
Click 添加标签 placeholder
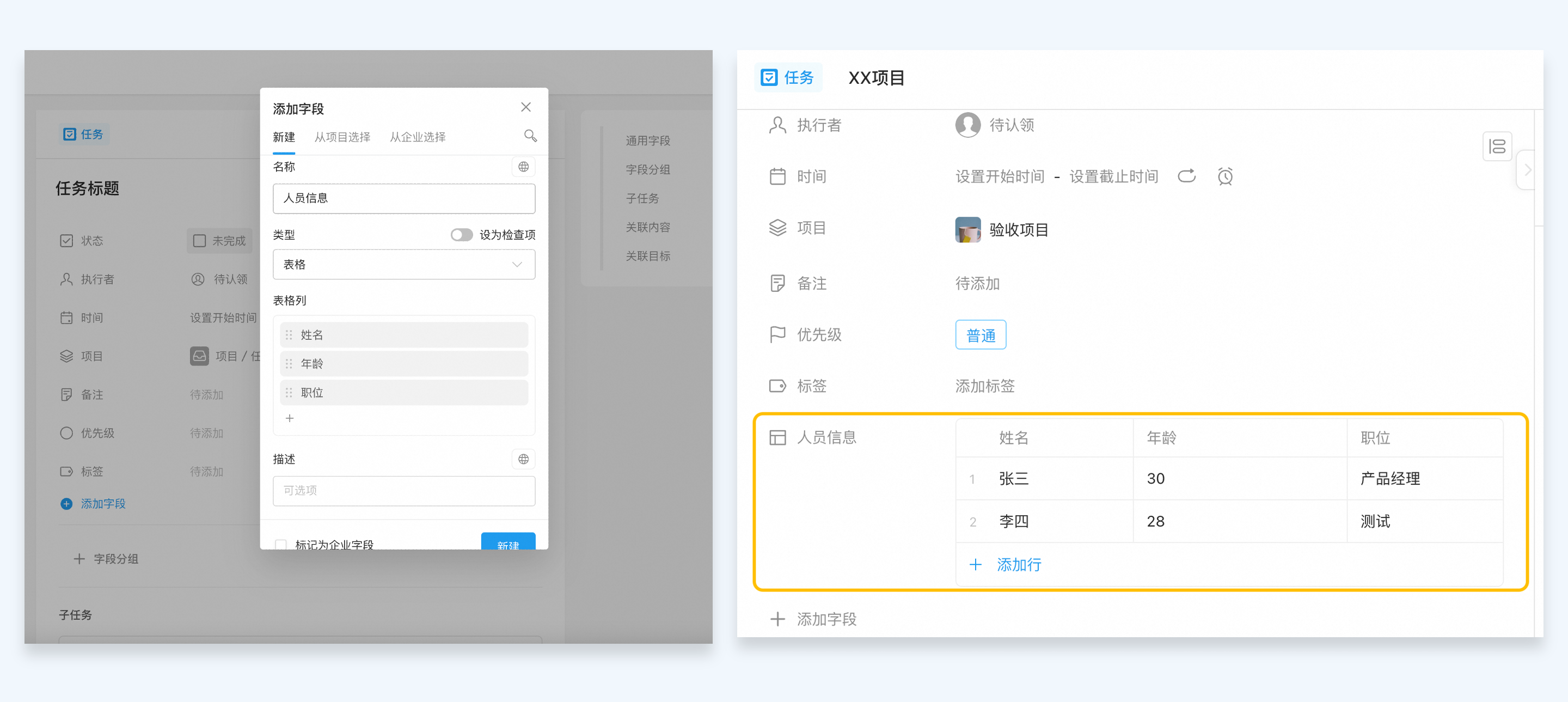[985, 386]
